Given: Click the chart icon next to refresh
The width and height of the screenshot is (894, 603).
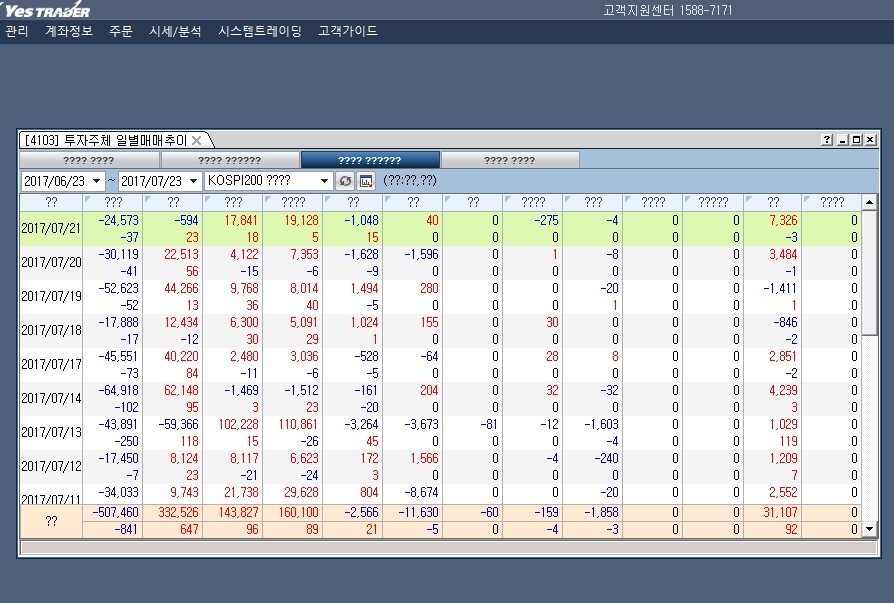Looking at the screenshot, I should pos(366,181).
